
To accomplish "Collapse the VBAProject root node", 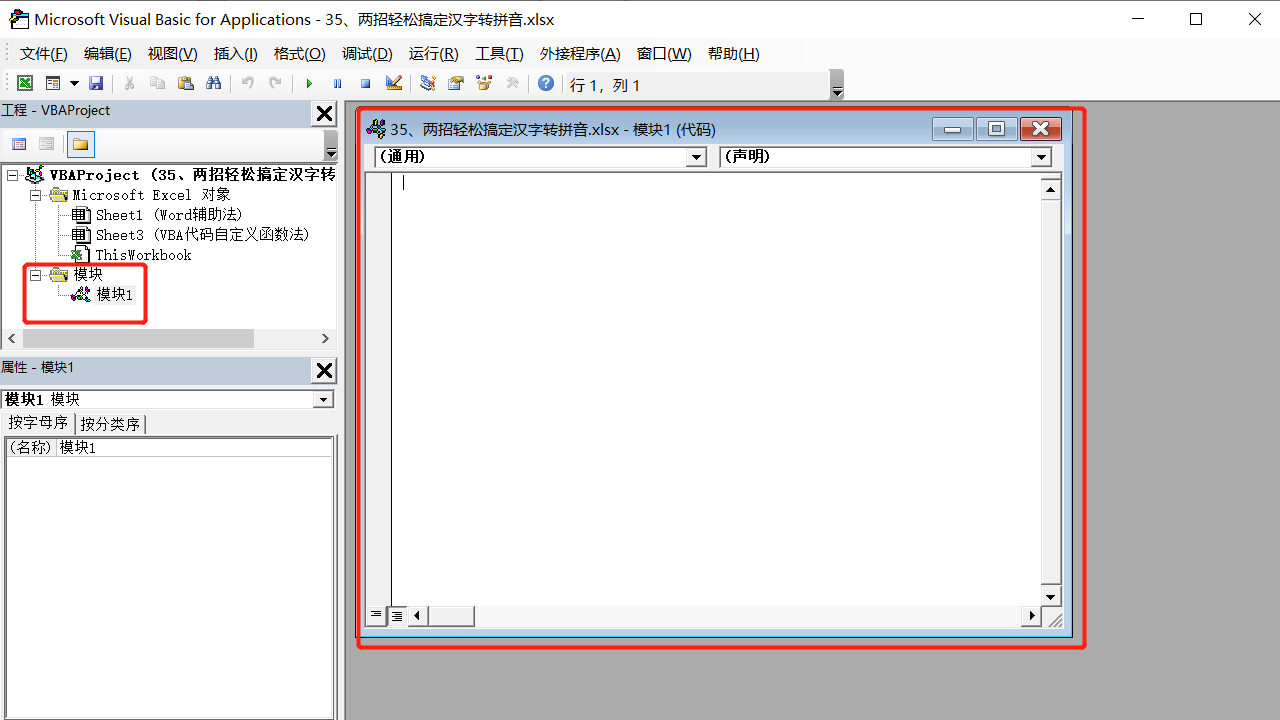I will [x=12, y=175].
